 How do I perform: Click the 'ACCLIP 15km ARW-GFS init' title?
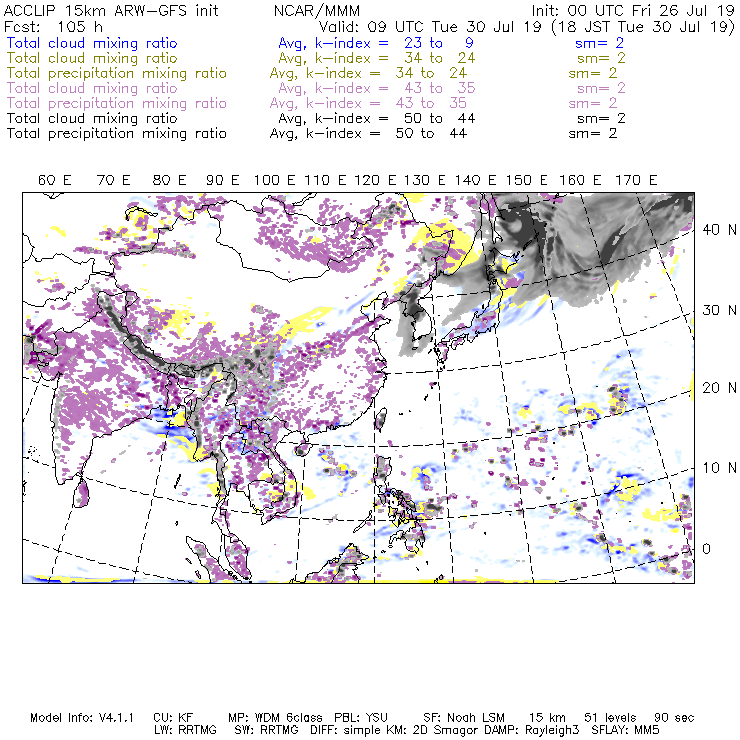tap(111, 11)
